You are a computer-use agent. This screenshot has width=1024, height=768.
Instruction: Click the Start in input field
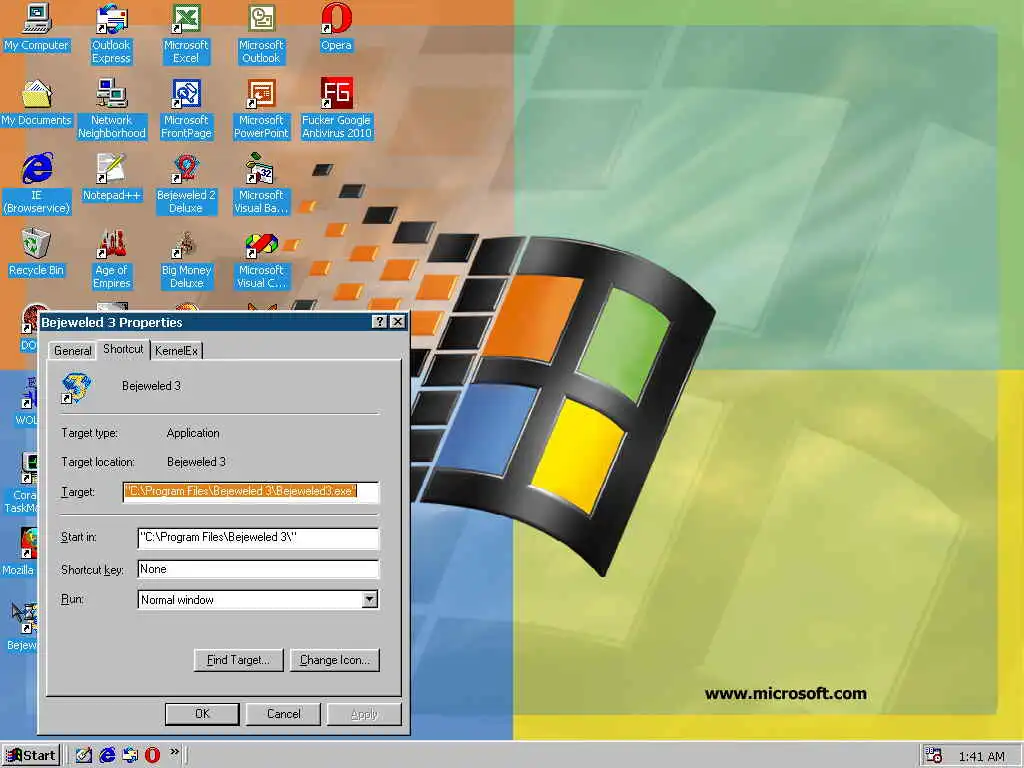pyautogui.click(x=258, y=537)
